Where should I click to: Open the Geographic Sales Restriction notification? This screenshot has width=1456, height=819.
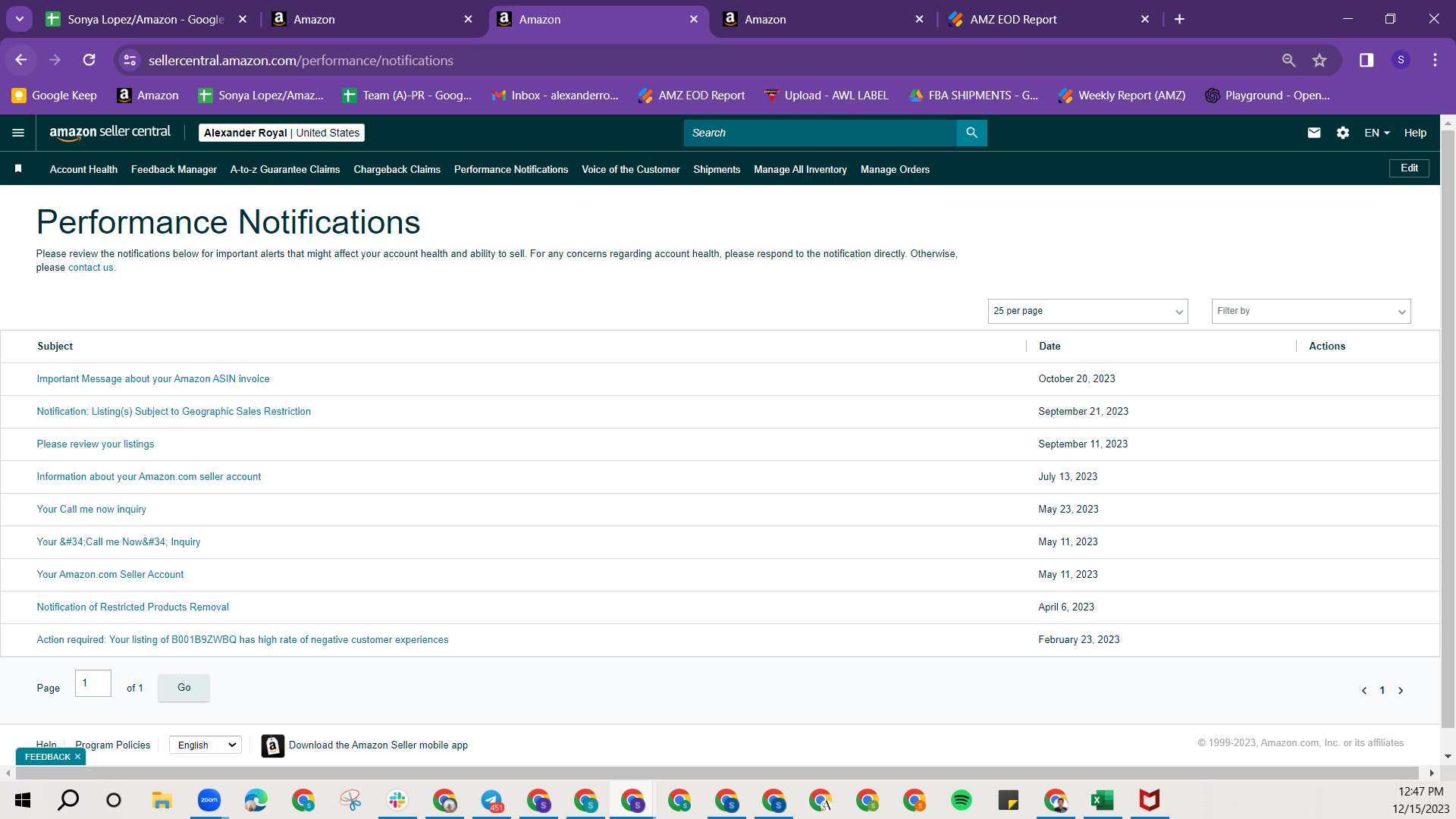[x=174, y=412]
